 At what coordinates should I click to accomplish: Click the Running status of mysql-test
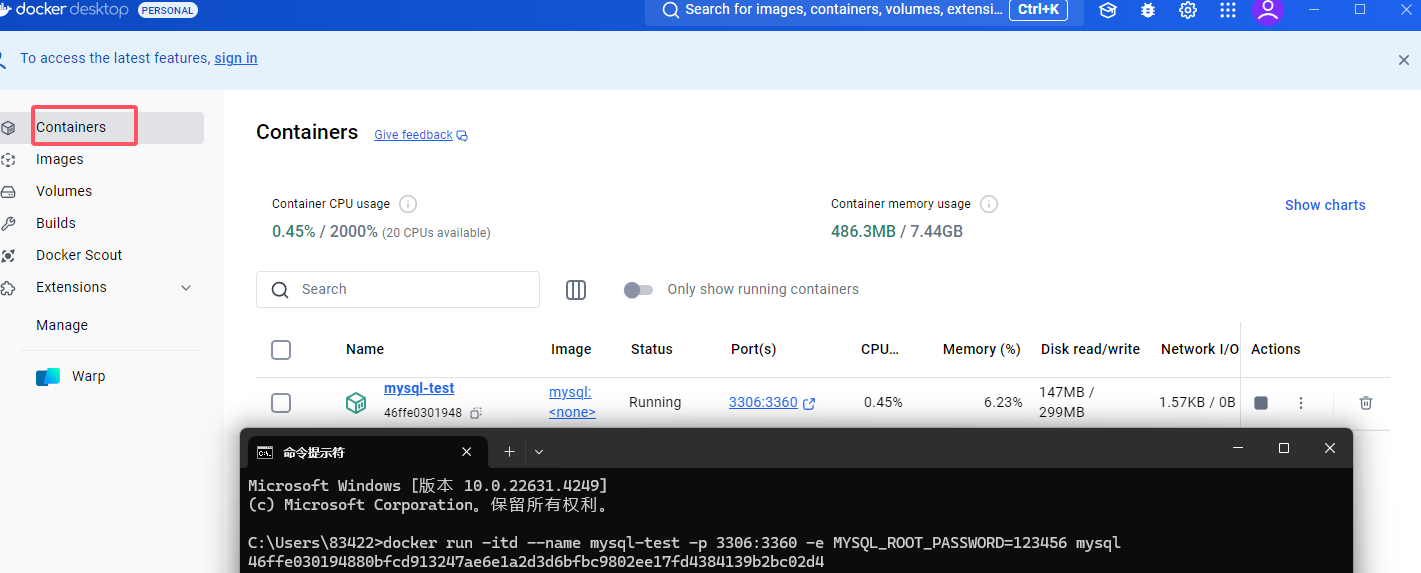[655, 402]
